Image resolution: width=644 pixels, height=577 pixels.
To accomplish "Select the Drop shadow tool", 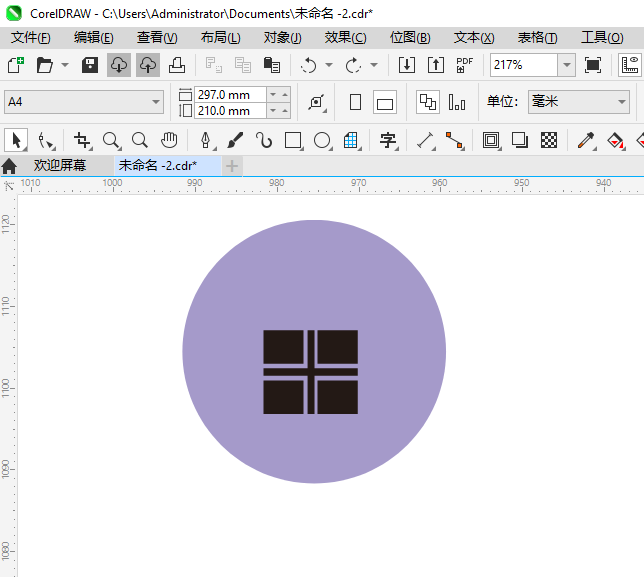I will point(520,140).
